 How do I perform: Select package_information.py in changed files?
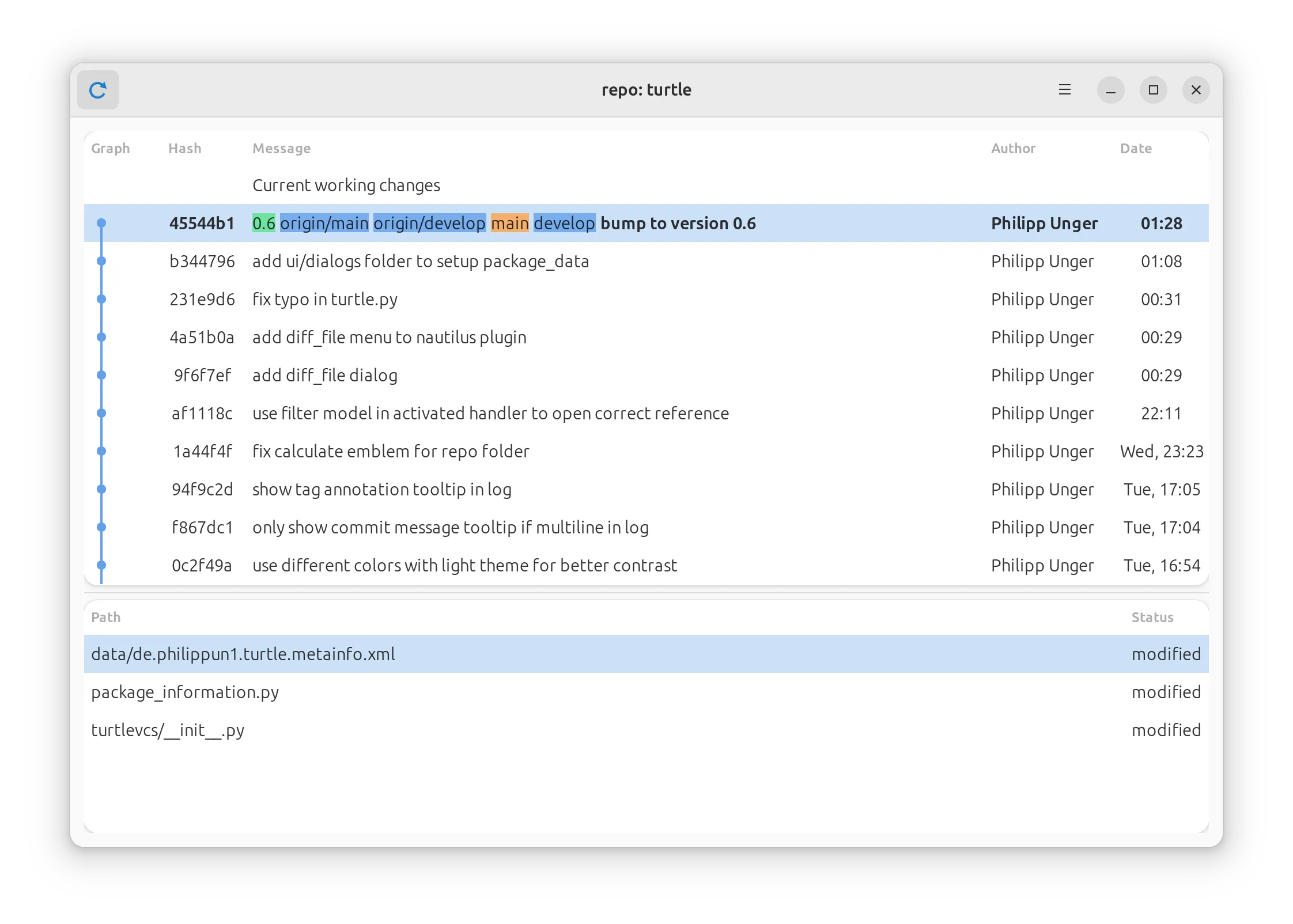tap(185, 692)
